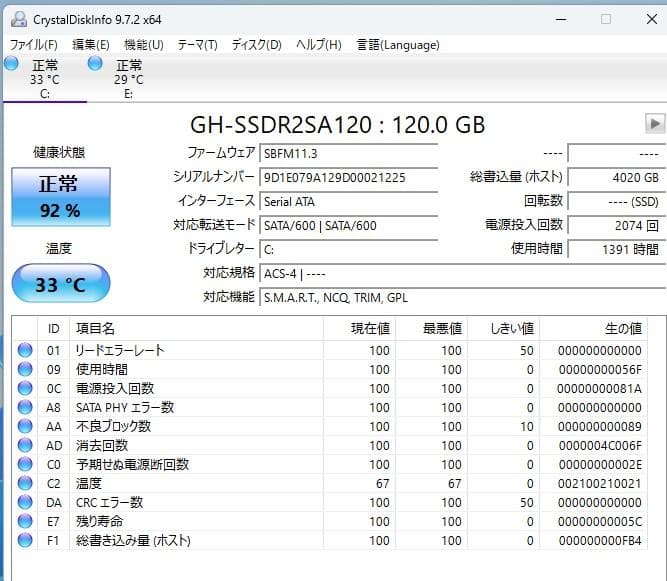Viewport: 667px width, 581px height.
Task: Open the ディスク(D) menu
Action: [257, 45]
